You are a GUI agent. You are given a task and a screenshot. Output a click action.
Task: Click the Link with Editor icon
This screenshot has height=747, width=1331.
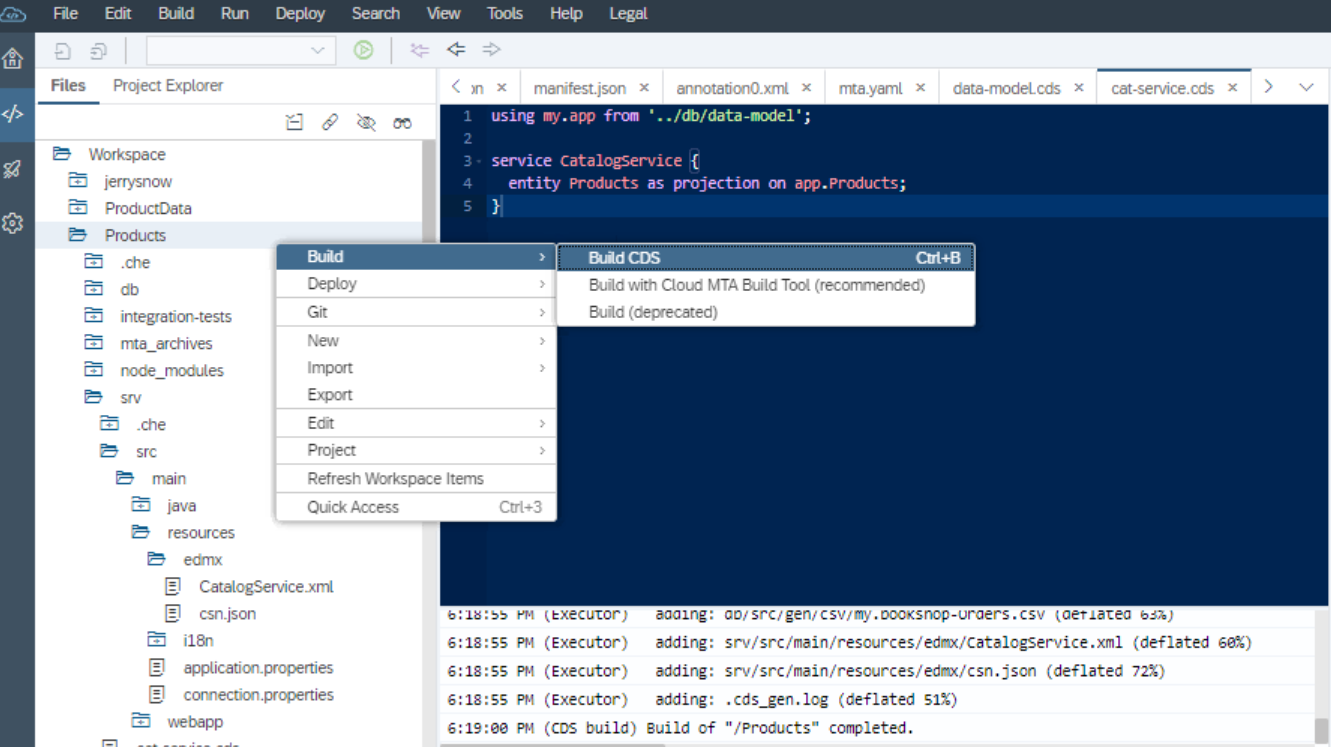(x=330, y=122)
